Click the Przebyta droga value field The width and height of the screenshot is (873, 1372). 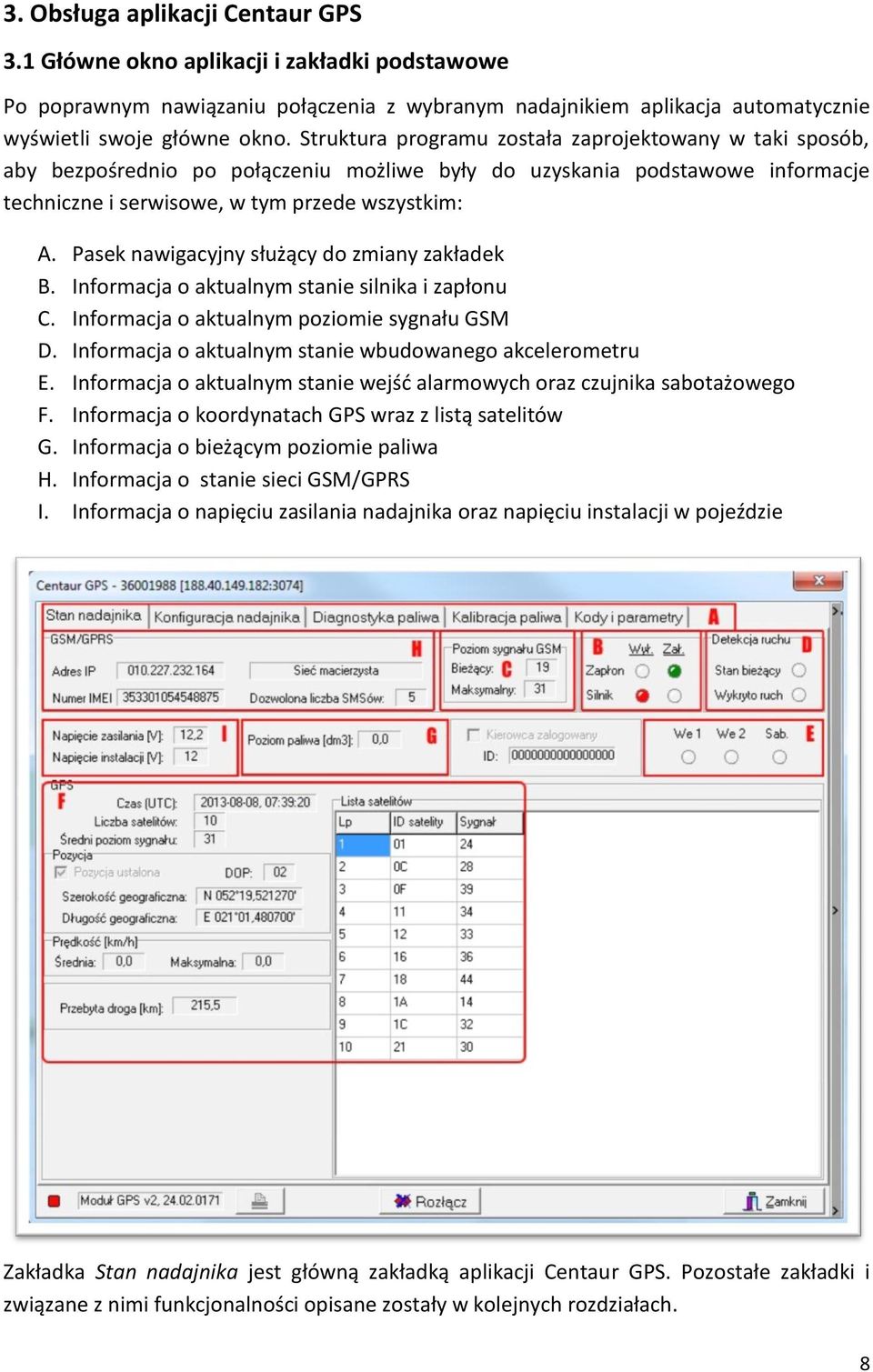(x=206, y=1006)
